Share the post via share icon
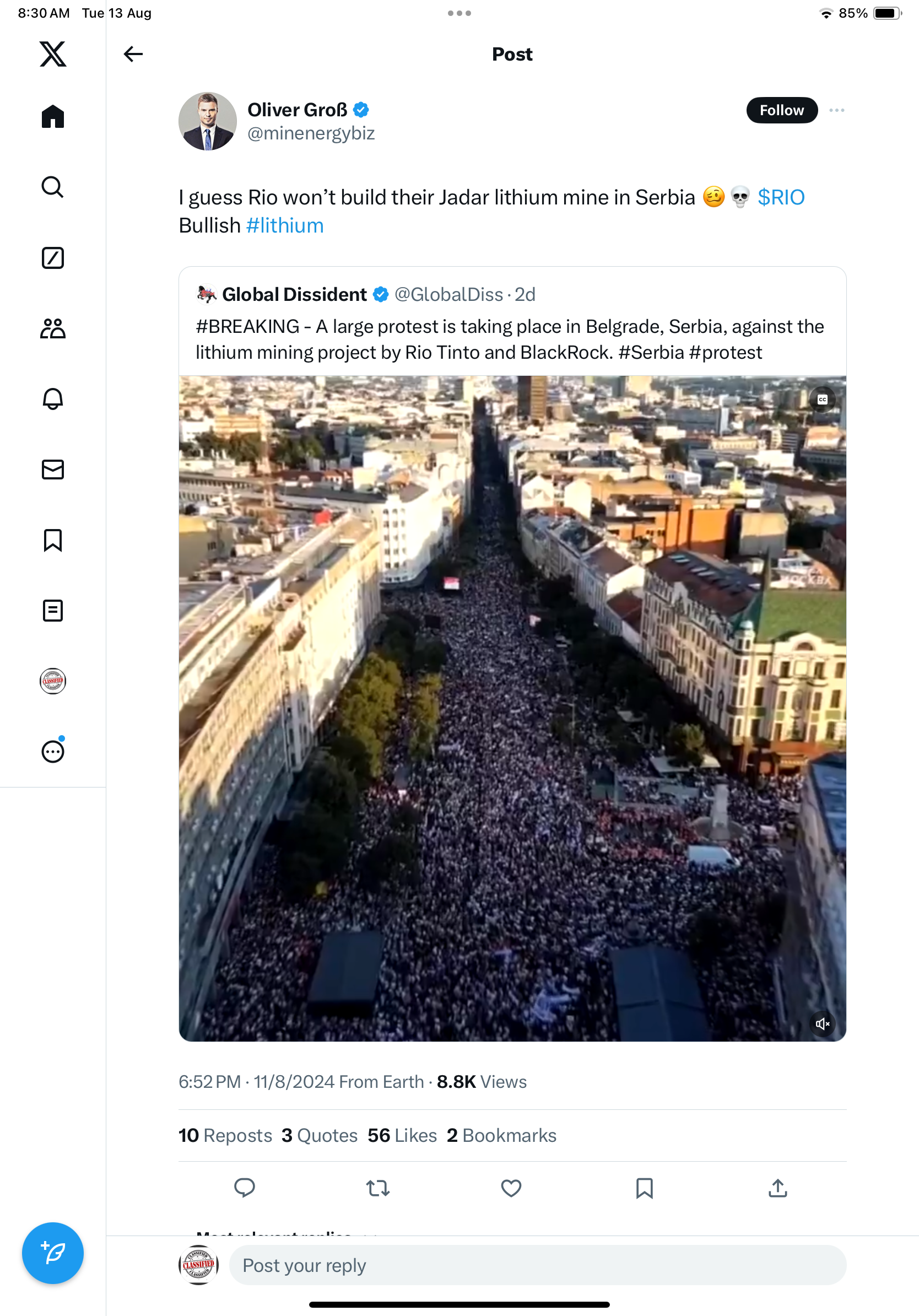The height and width of the screenshot is (1316, 919). tap(777, 1188)
